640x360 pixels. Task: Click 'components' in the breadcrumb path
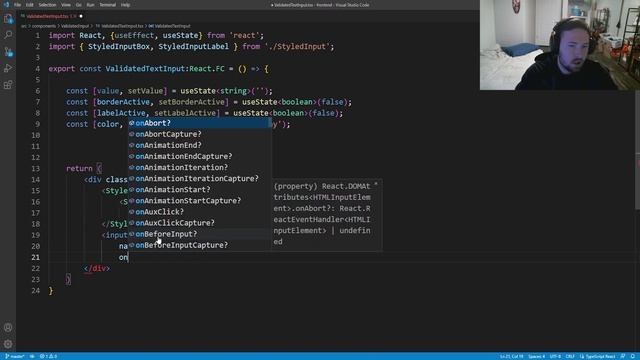tap(43, 26)
